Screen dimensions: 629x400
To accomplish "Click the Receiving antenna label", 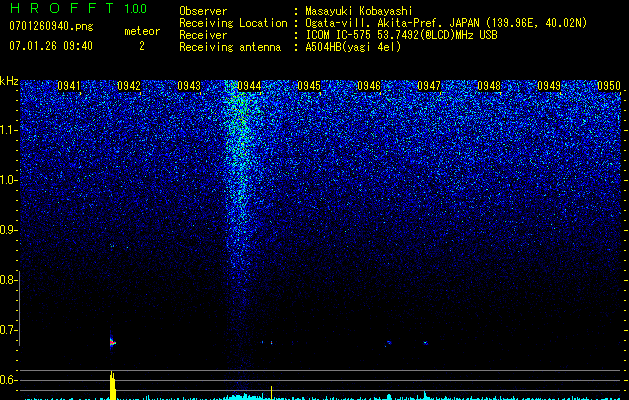I will 230,47.
